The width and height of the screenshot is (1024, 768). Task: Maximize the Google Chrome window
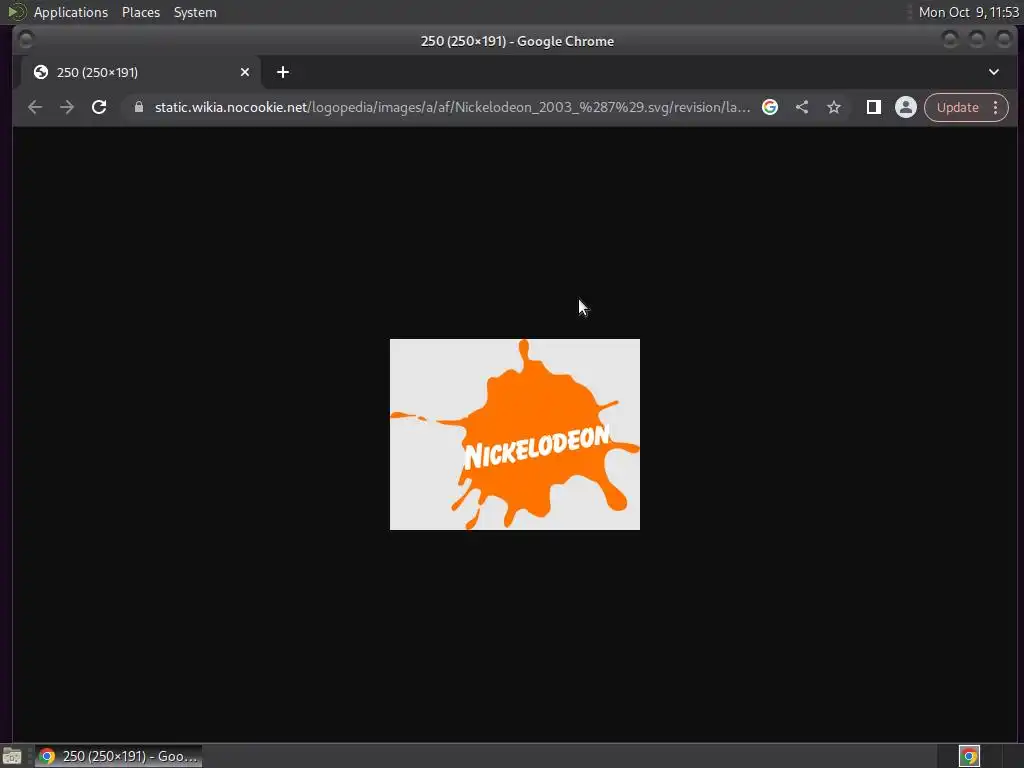(977, 40)
